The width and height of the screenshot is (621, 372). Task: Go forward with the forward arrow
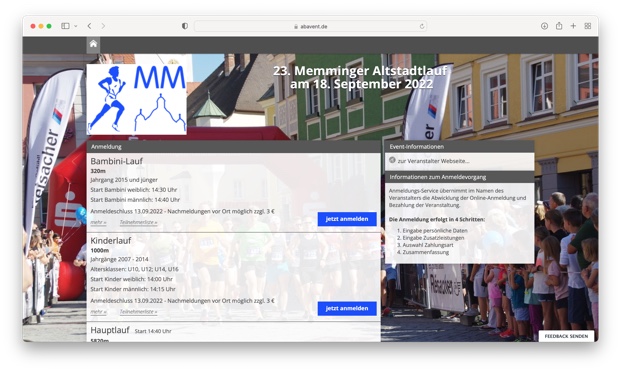click(103, 26)
